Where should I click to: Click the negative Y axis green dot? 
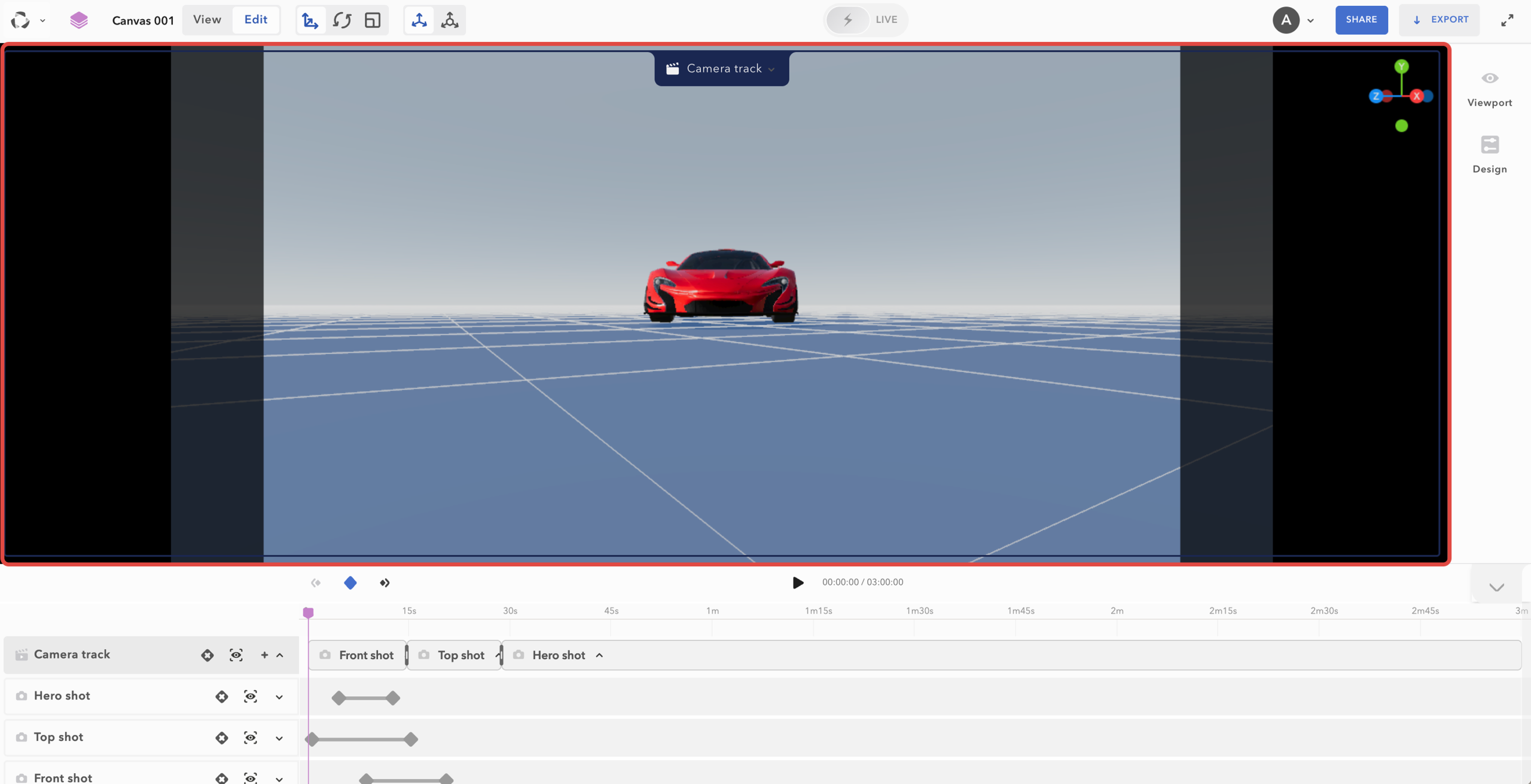[x=1401, y=126]
